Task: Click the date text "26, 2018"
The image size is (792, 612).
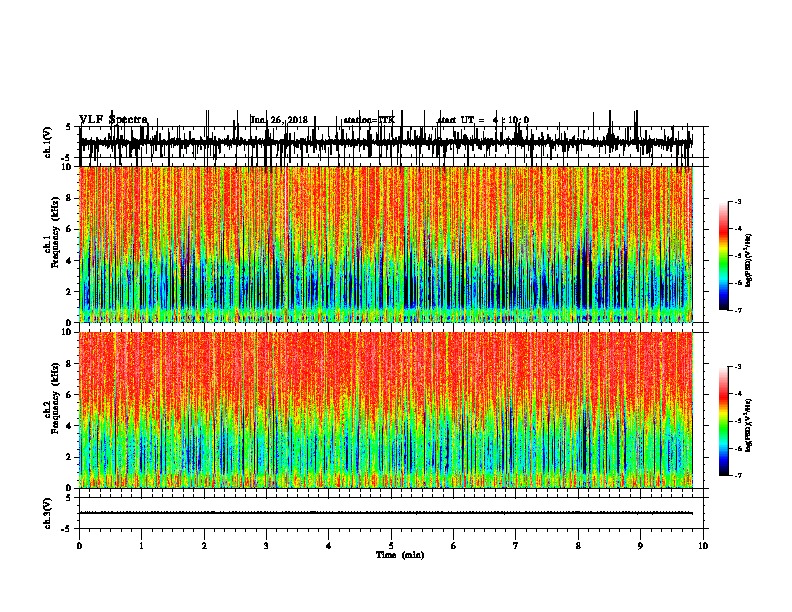Action: coord(288,120)
